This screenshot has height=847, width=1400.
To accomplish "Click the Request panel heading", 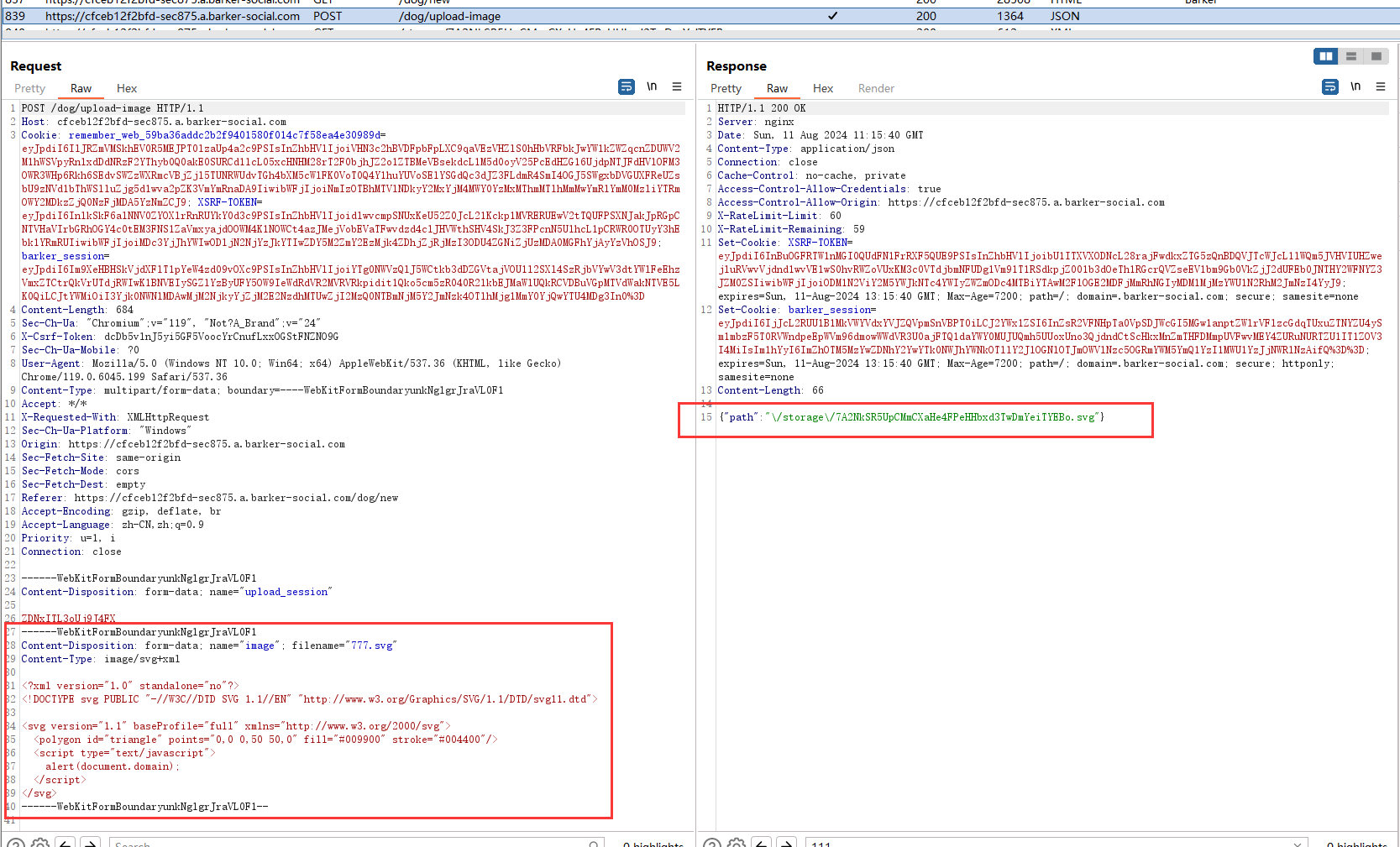I will [36, 66].
